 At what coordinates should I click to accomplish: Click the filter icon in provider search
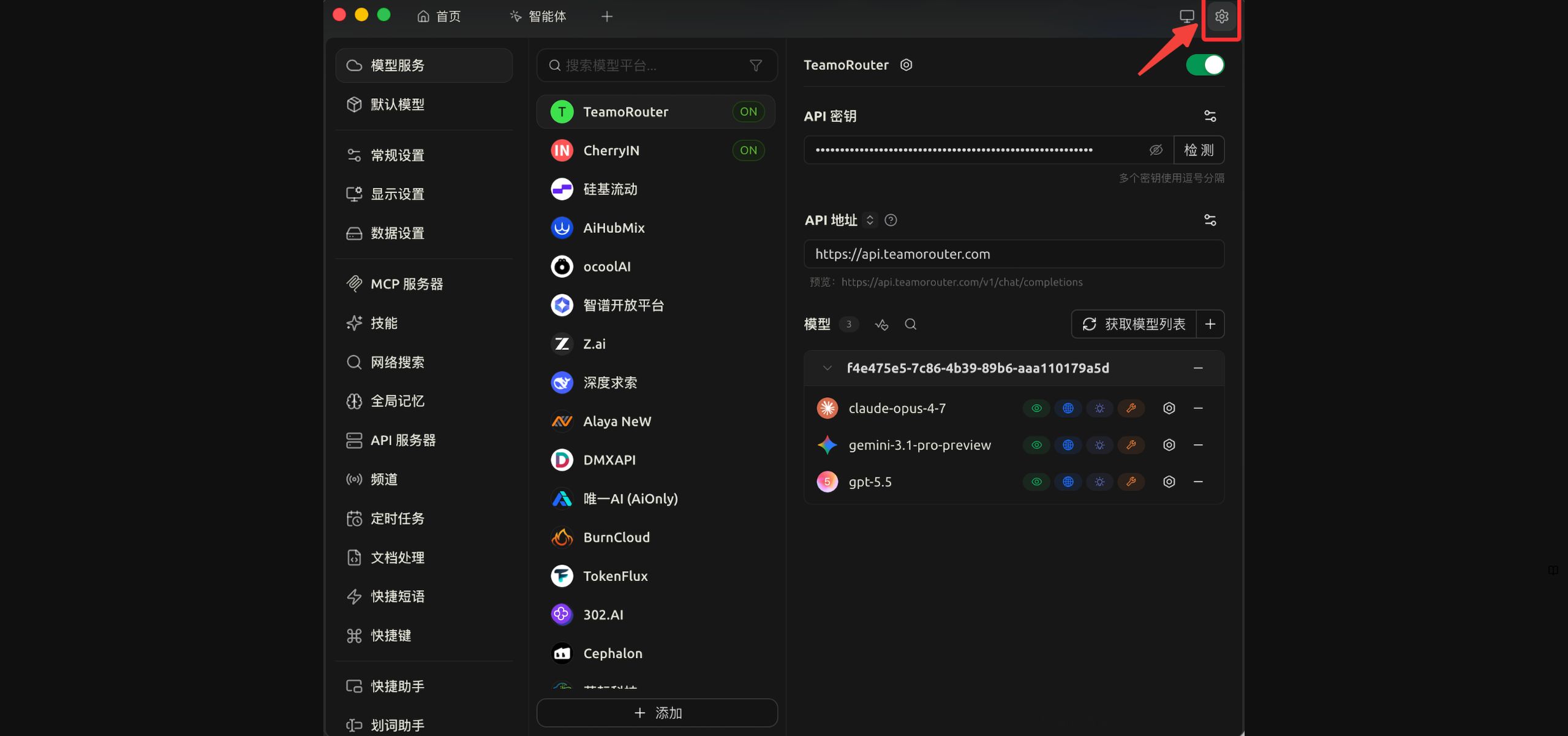756,66
